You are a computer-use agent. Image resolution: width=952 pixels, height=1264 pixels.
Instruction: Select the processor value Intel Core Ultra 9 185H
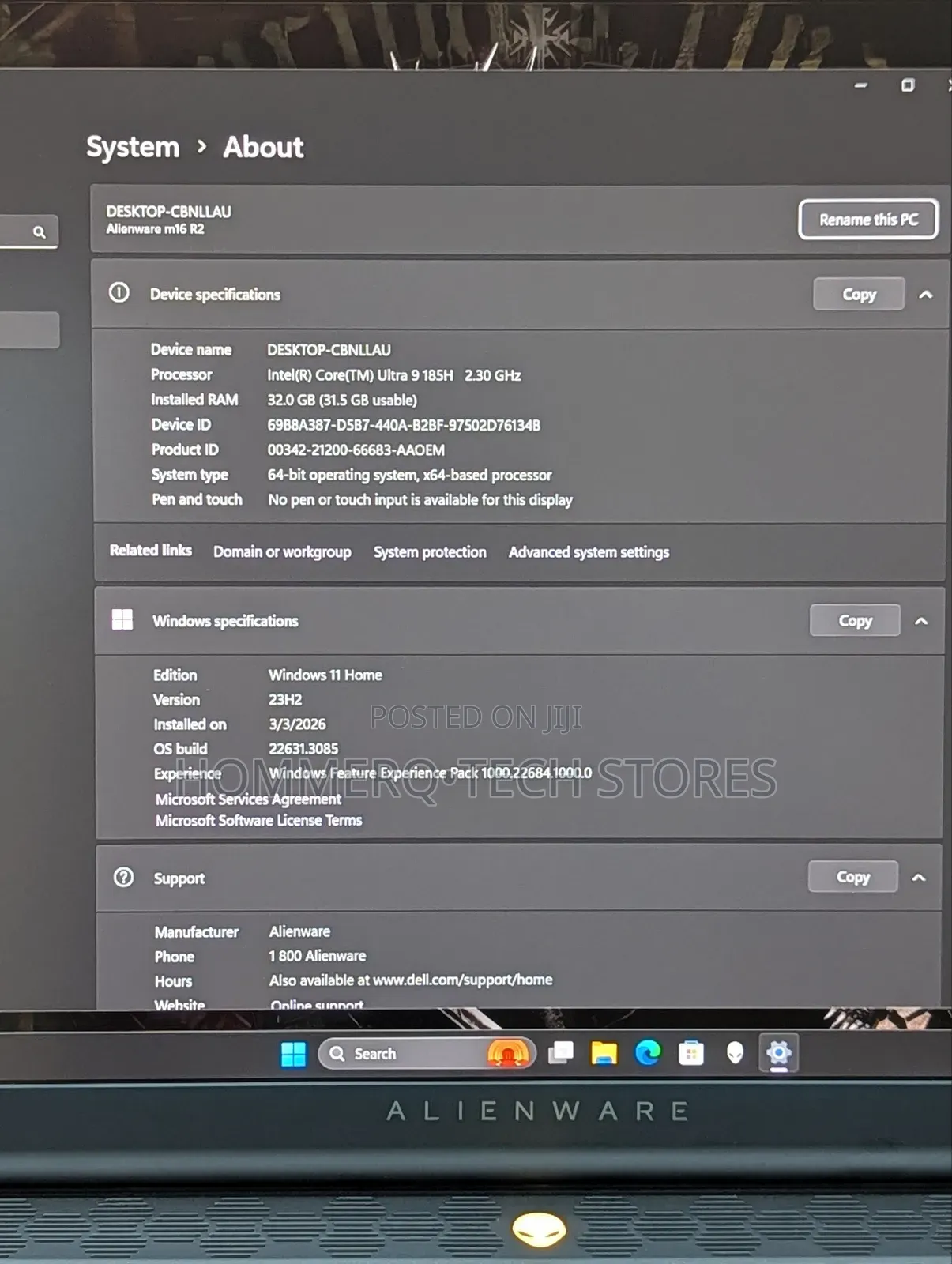[393, 375]
